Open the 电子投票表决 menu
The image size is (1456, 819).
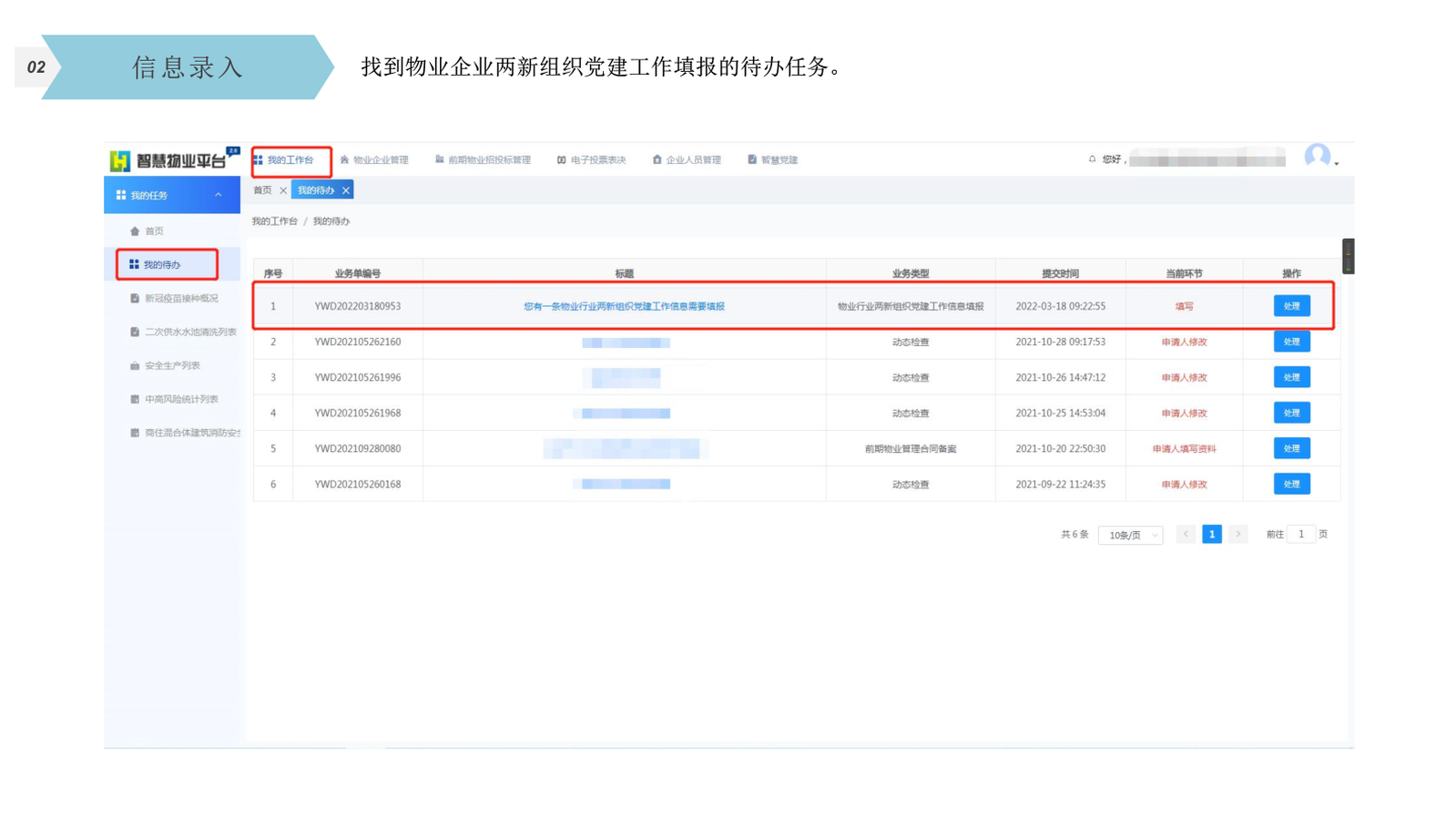591,159
